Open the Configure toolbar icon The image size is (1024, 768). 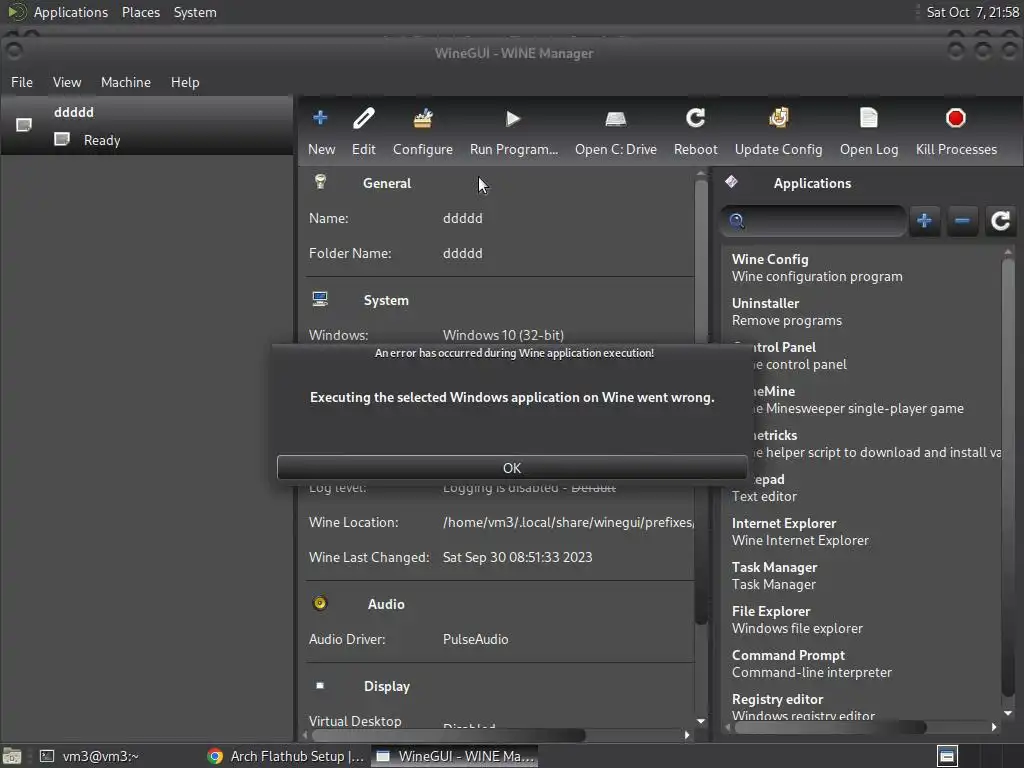click(423, 118)
